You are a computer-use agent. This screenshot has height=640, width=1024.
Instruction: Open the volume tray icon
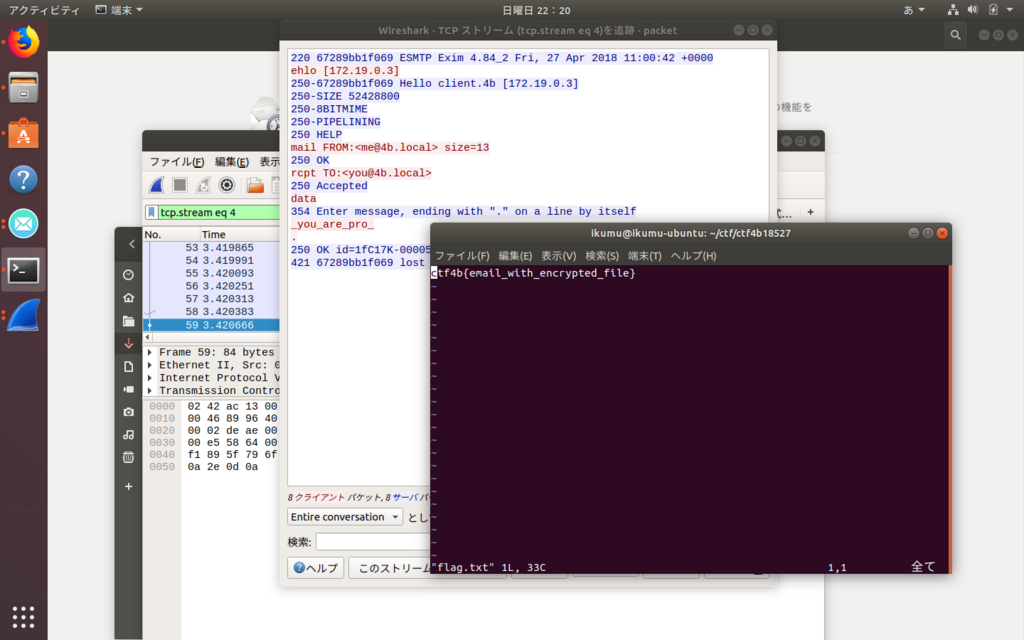[973, 10]
